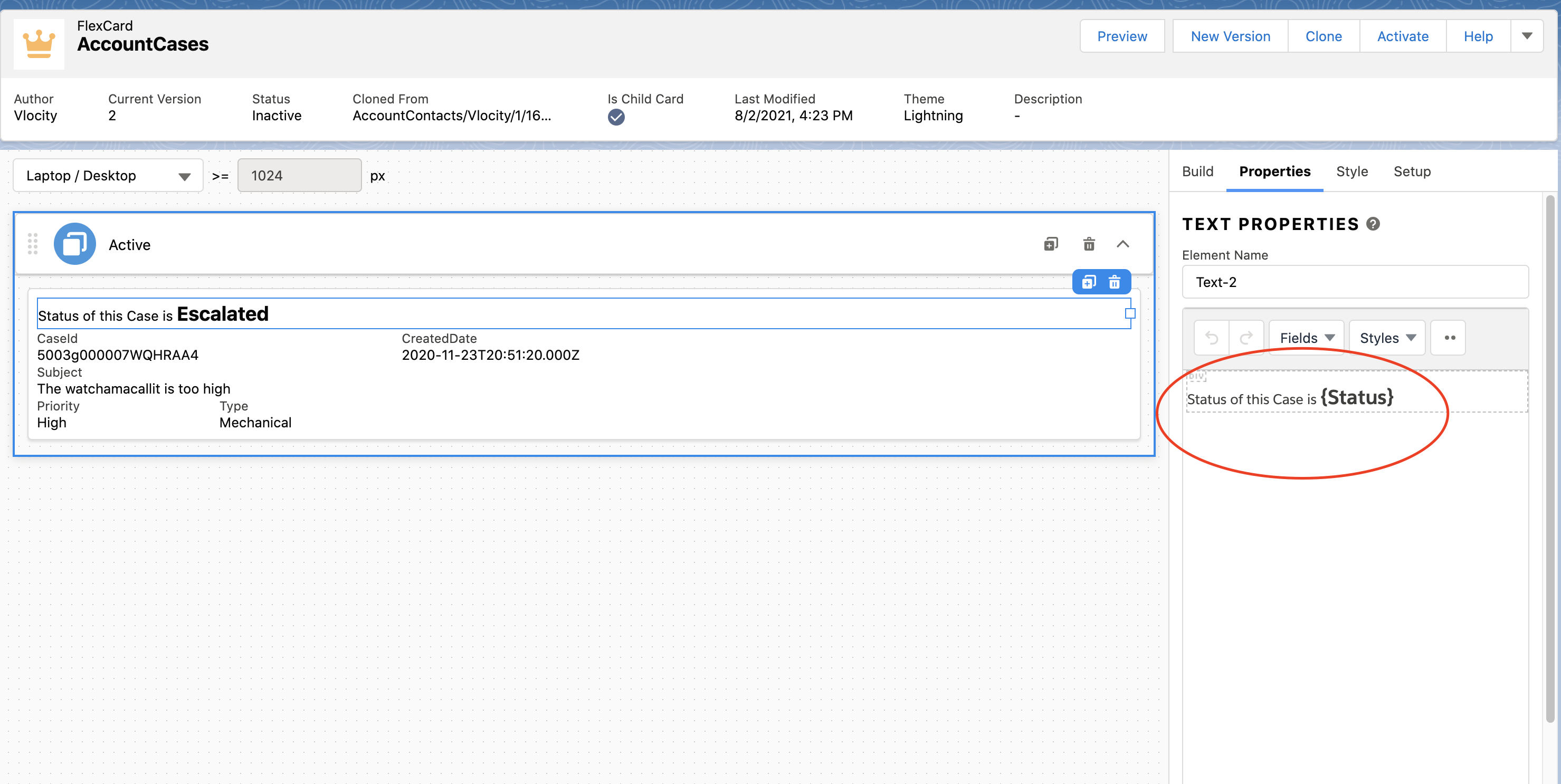Click the Is Child Card checkmark
Screen dimensions: 1561x784
pyautogui.click(x=616, y=118)
